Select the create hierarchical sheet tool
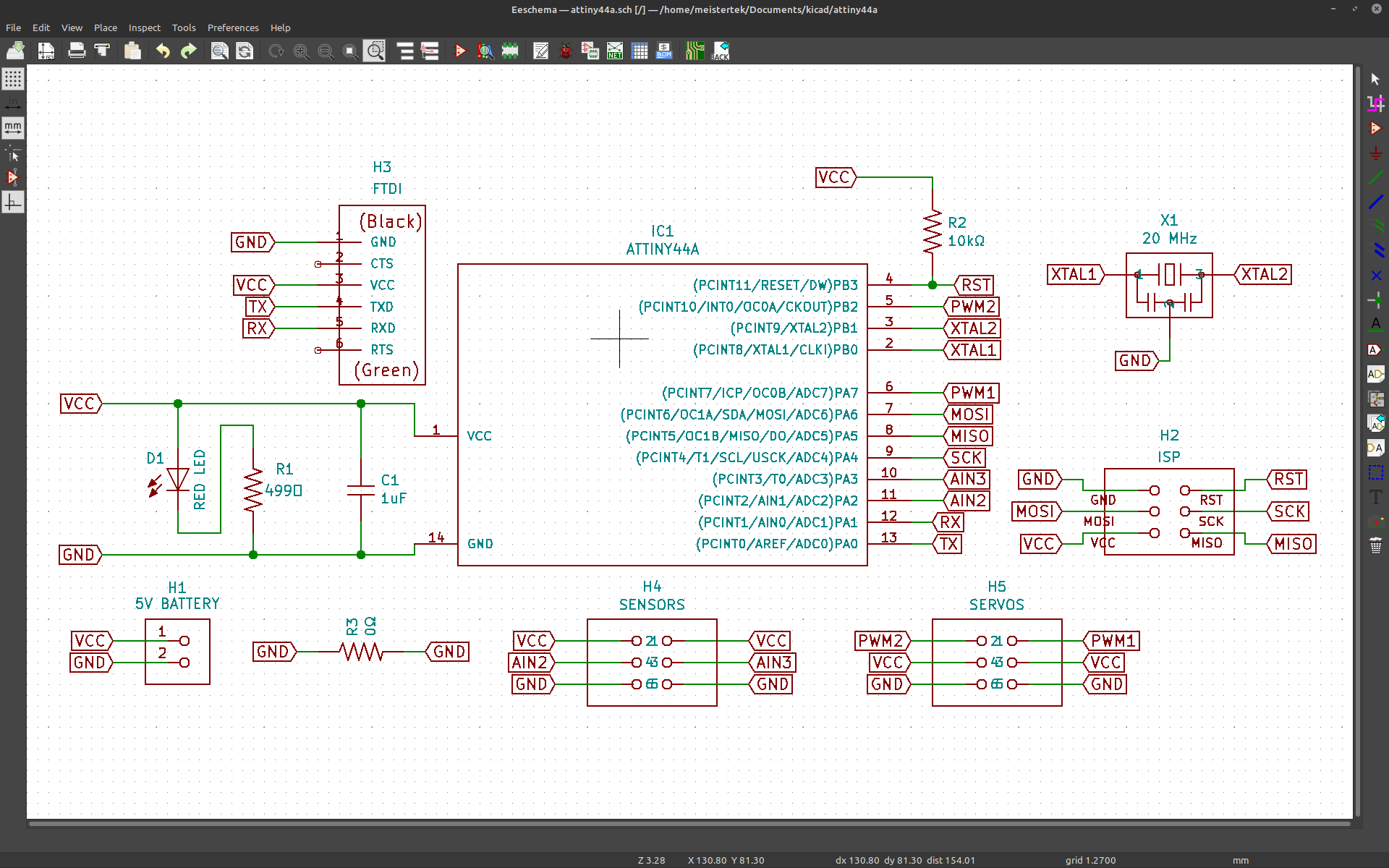Viewport: 1389px width, 868px height. 1375,399
